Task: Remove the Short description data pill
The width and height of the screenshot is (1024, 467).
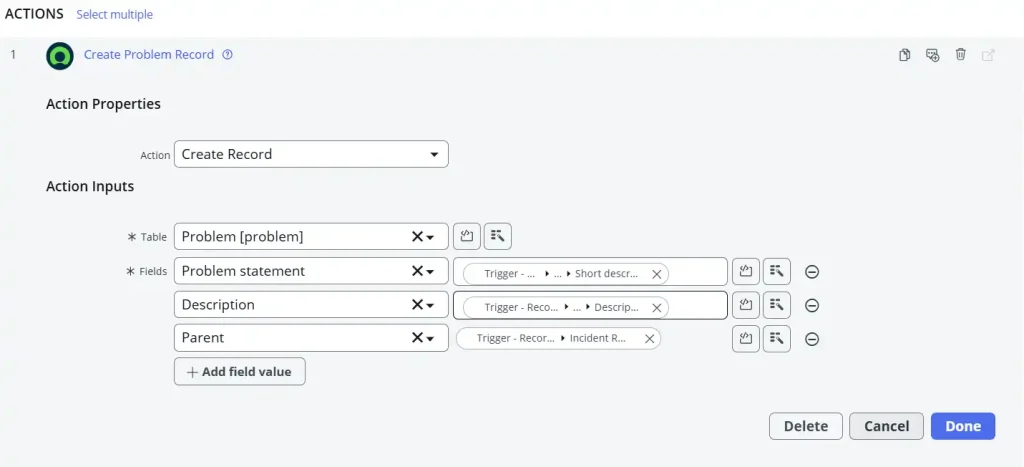Action: click(x=657, y=274)
